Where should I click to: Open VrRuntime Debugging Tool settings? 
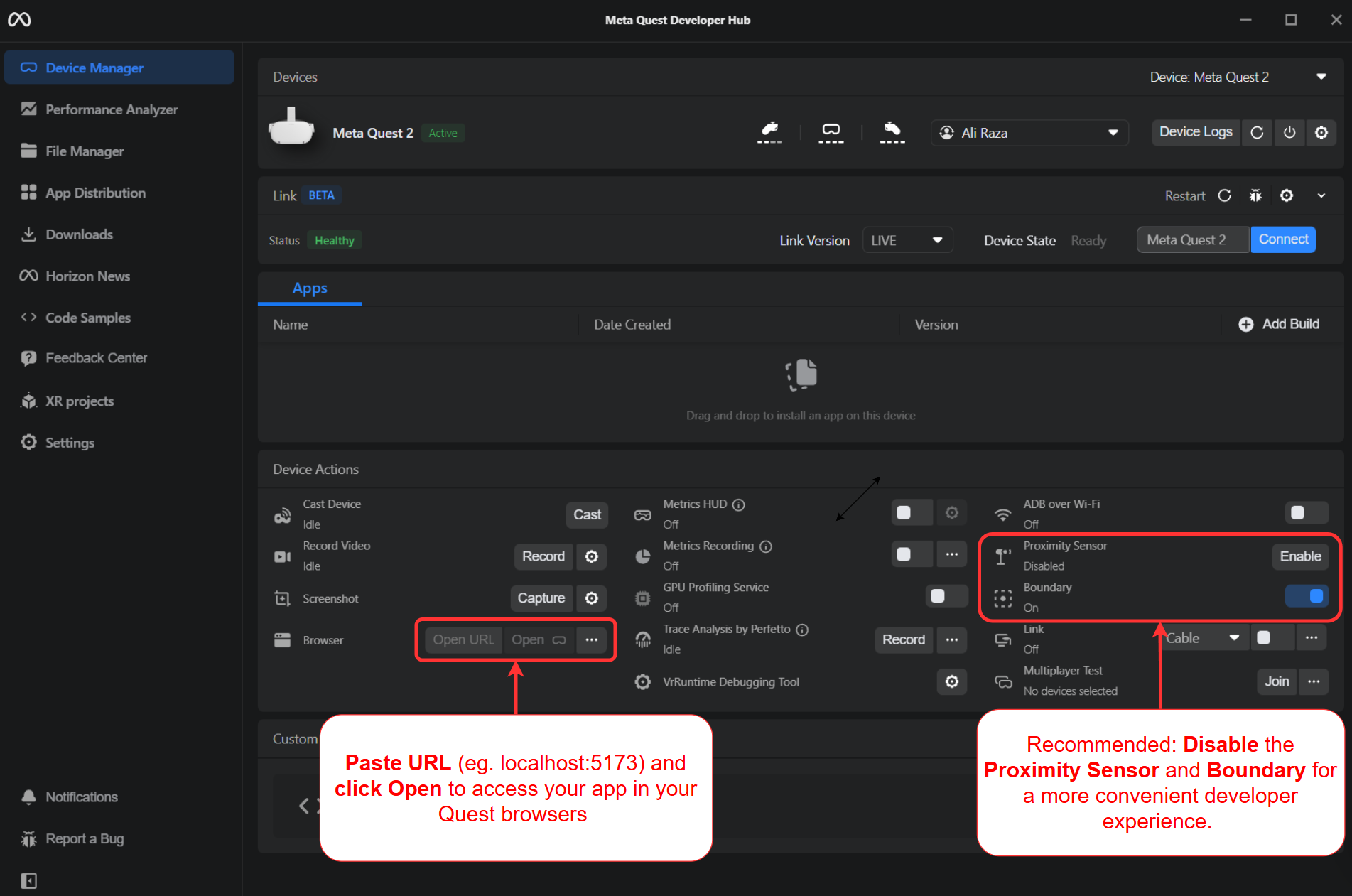pos(951,682)
